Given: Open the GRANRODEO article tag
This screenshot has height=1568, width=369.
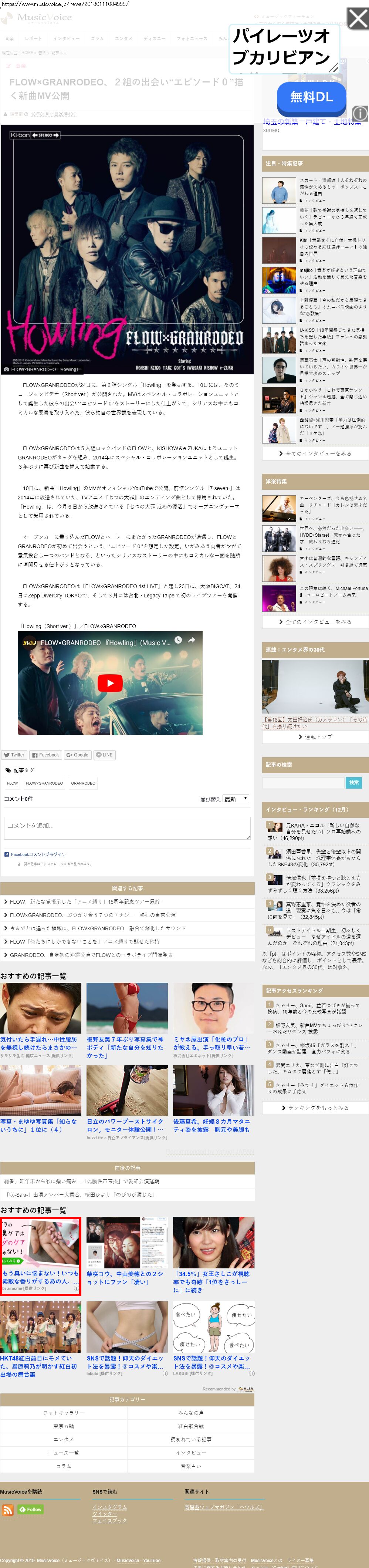Looking at the screenshot, I should tap(83, 783).
